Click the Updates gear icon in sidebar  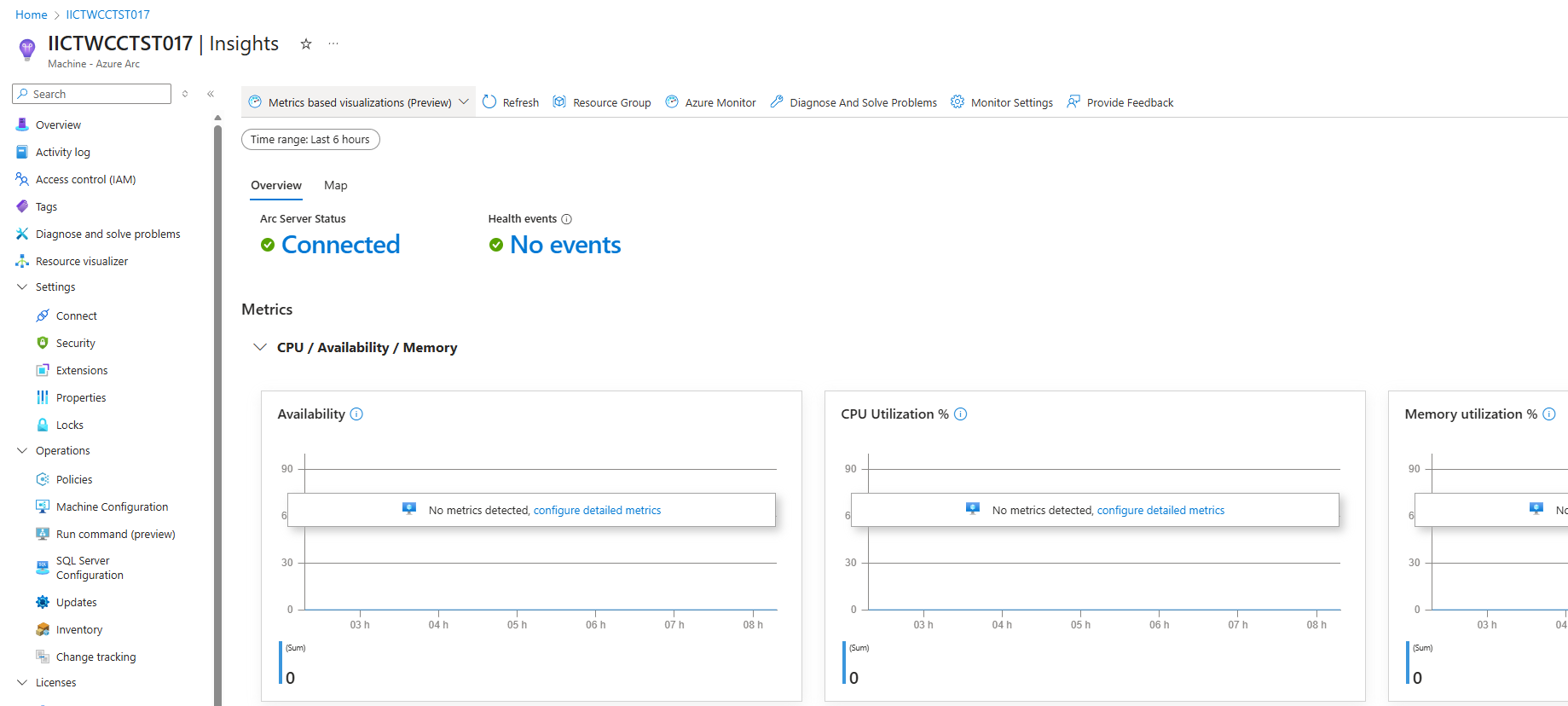pos(43,602)
